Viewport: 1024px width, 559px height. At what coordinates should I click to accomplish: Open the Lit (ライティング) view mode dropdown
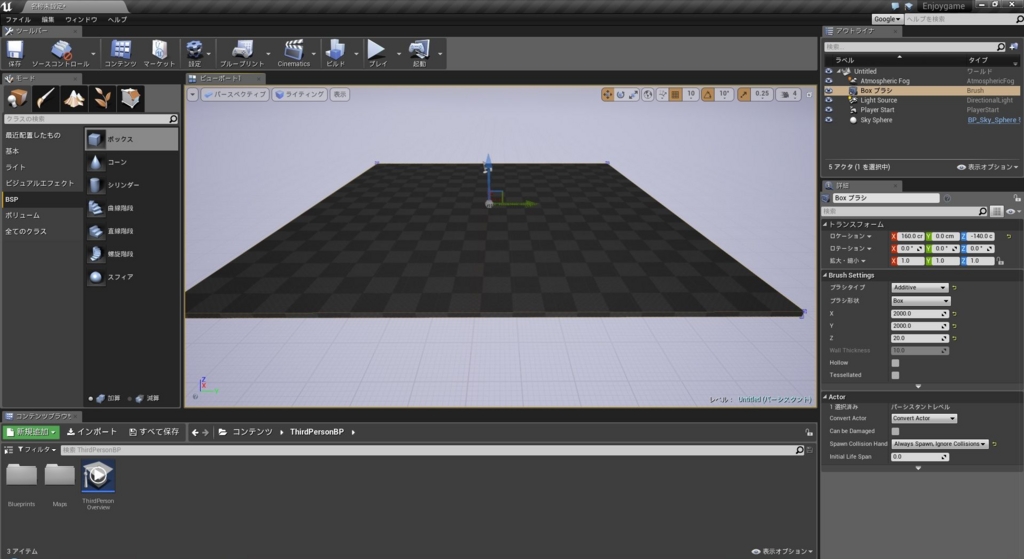click(x=300, y=95)
